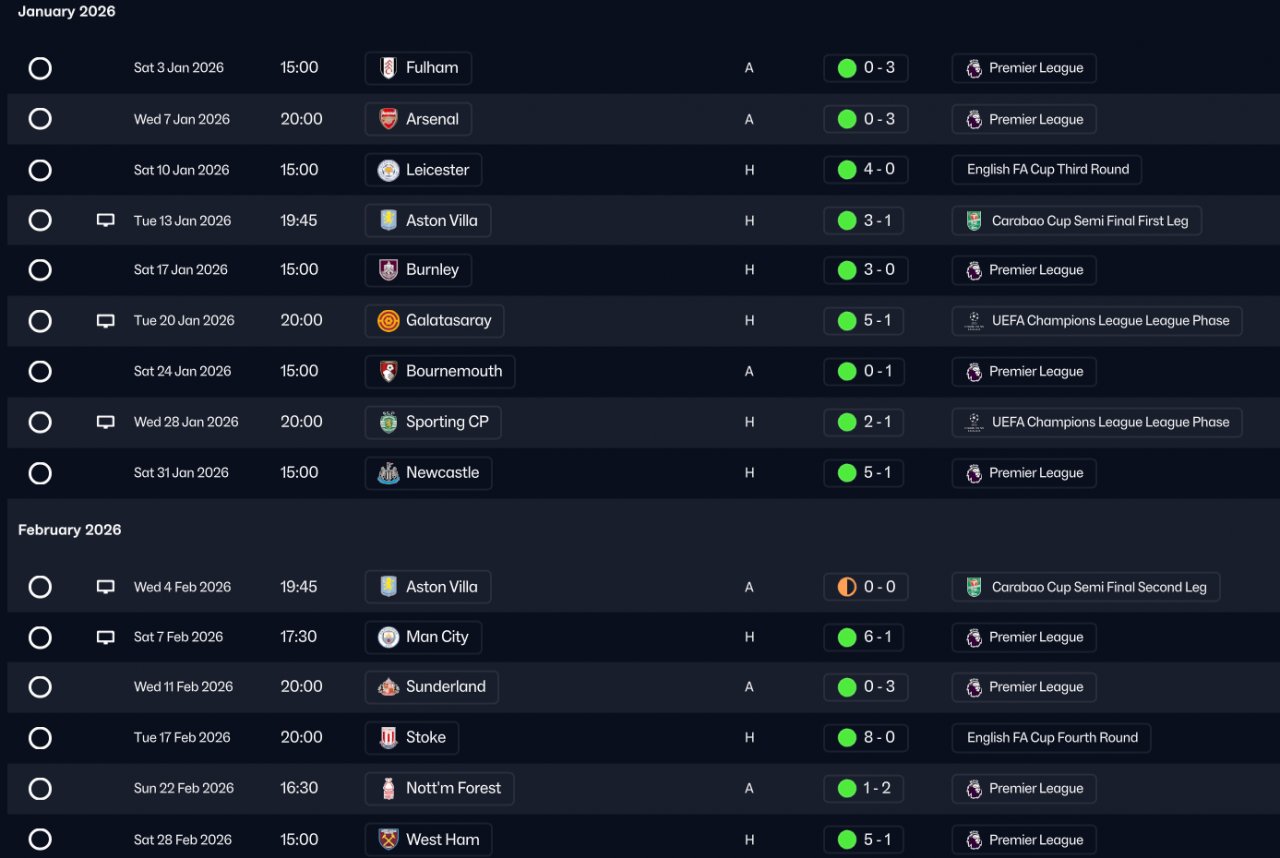Select the radio circle for Stoke fixture
The height and width of the screenshot is (858, 1280).
(40, 738)
